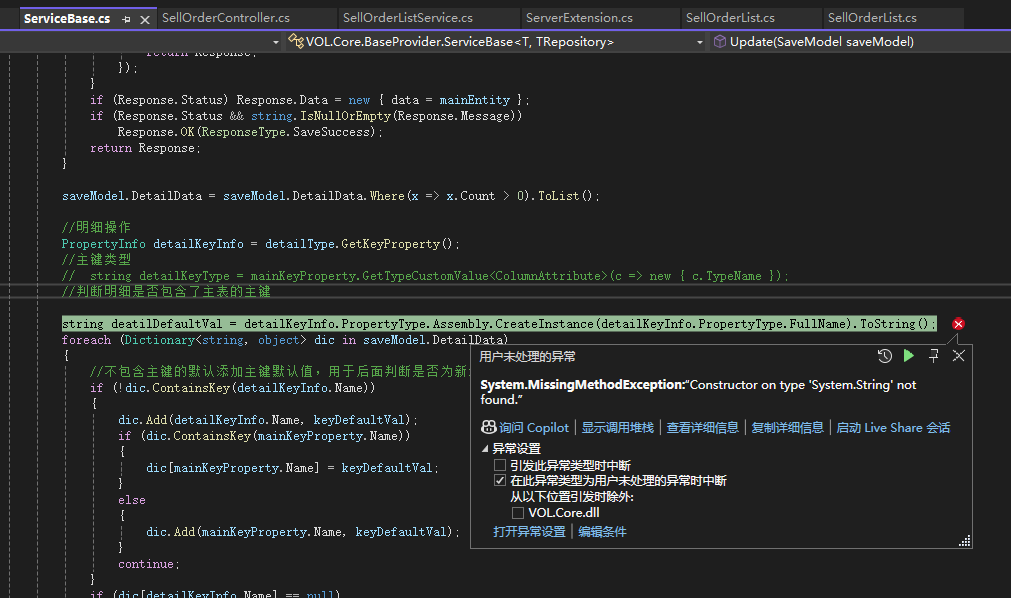Click the red exception error icon beside the highlighted line
Viewport: 1011px width, 598px height.
[x=958, y=324]
